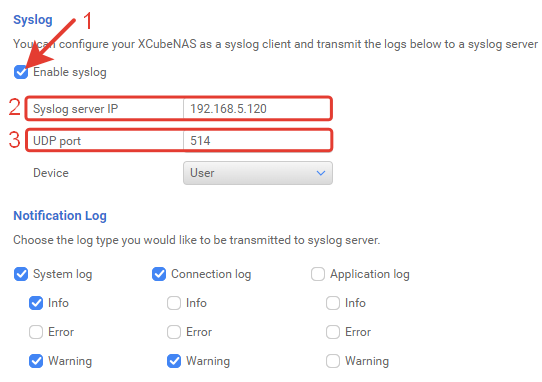Check Info under Application log

pos(333,303)
